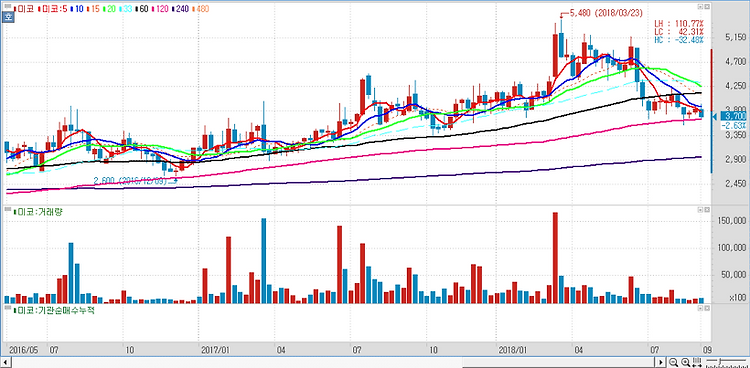Click the LC : 42.31% text
The height and width of the screenshot is (368, 750).
tap(679, 32)
